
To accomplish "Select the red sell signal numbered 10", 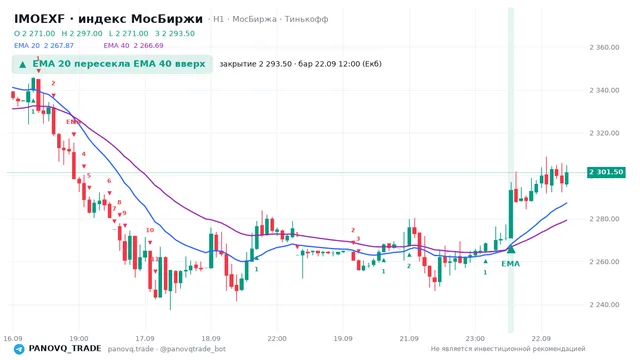I will [x=150, y=230].
